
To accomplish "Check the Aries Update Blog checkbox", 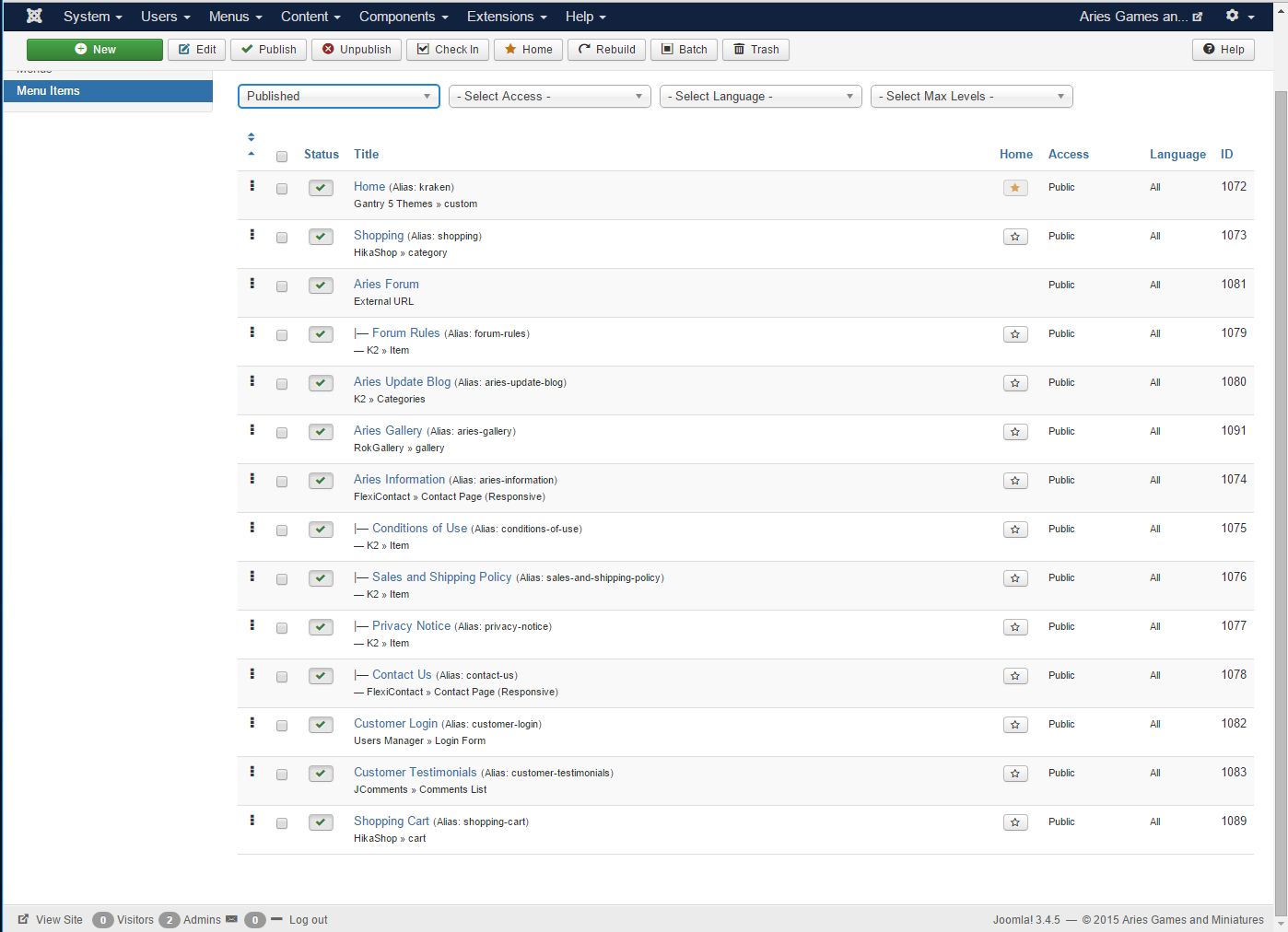I will [282, 384].
